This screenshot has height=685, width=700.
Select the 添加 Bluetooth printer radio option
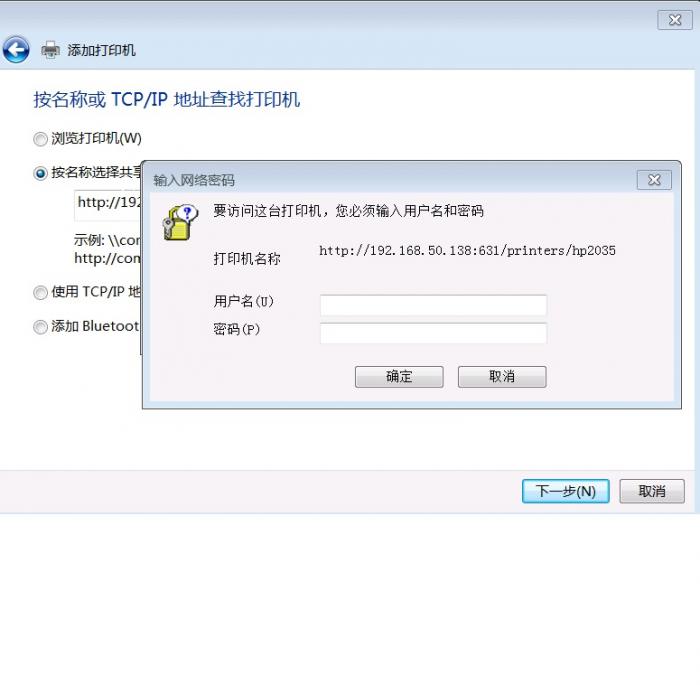pyautogui.click(x=40, y=327)
